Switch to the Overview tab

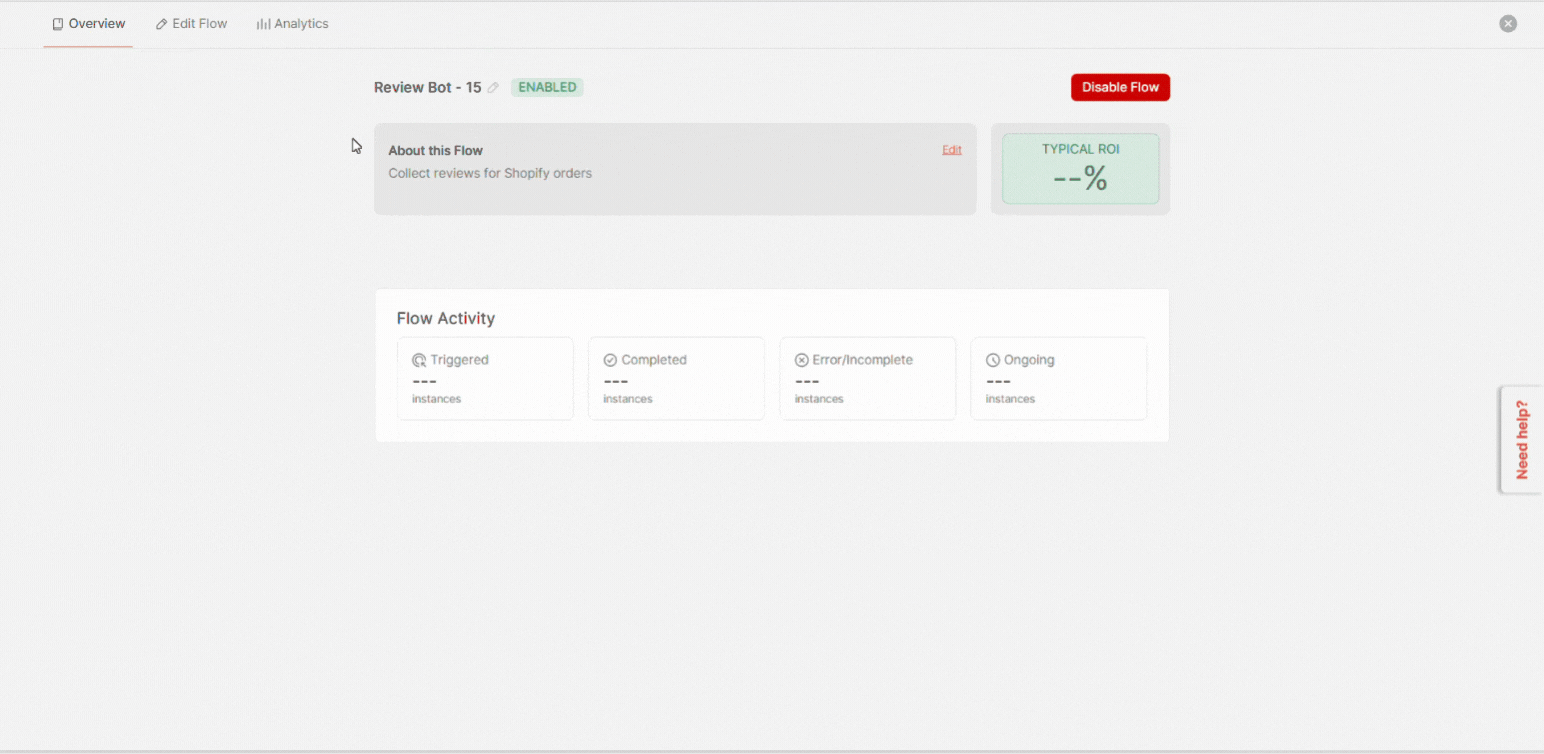[88, 24]
